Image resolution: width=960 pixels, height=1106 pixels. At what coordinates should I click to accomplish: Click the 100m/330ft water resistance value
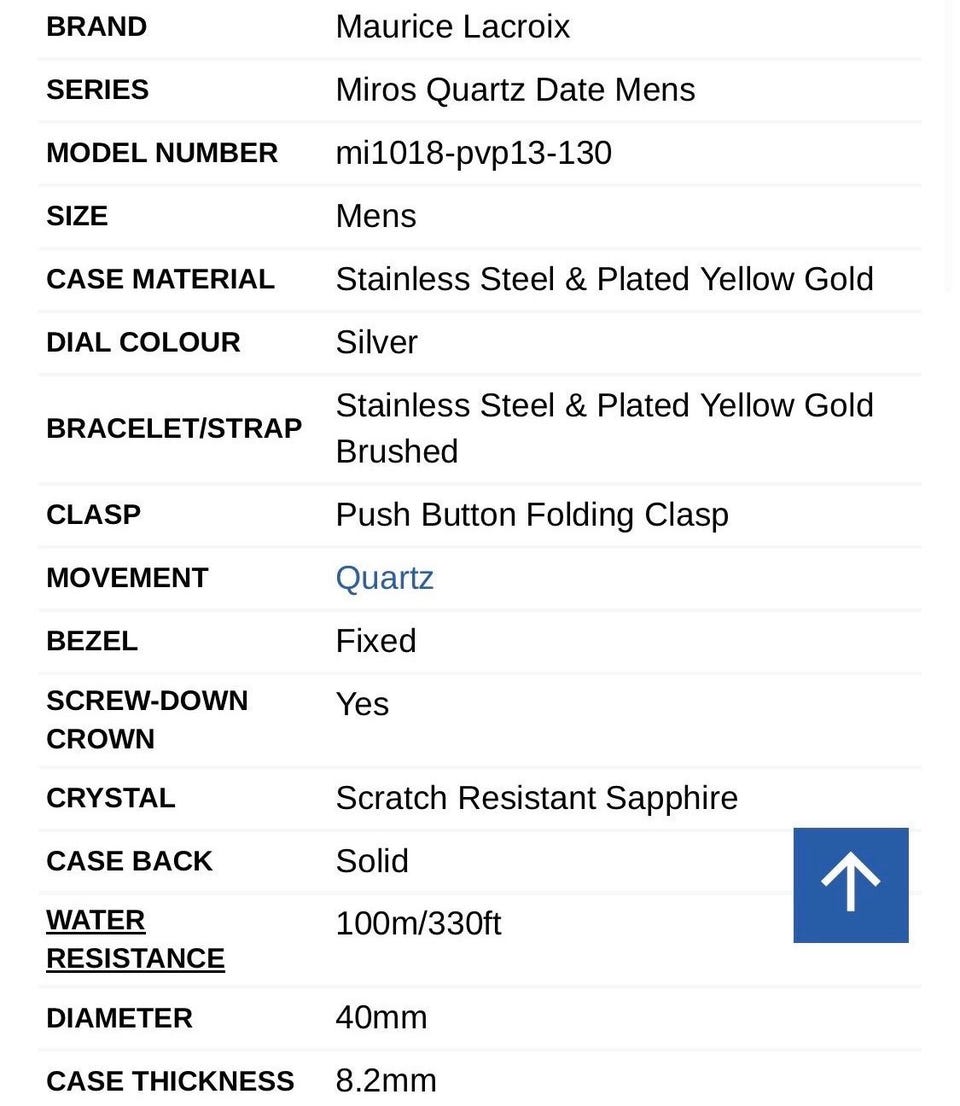pos(418,922)
